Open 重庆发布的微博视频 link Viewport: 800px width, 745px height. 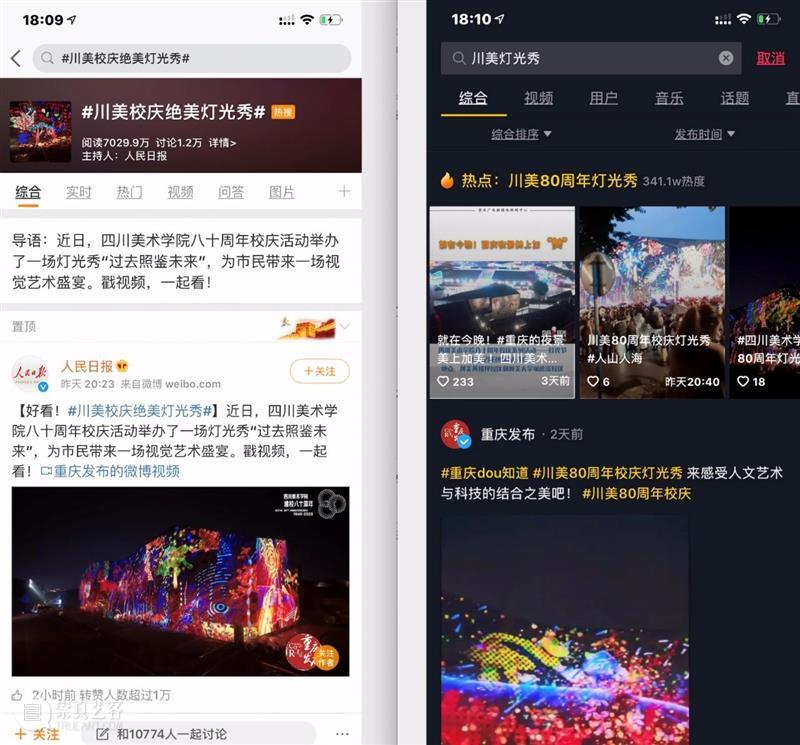[x=110, y=471]
